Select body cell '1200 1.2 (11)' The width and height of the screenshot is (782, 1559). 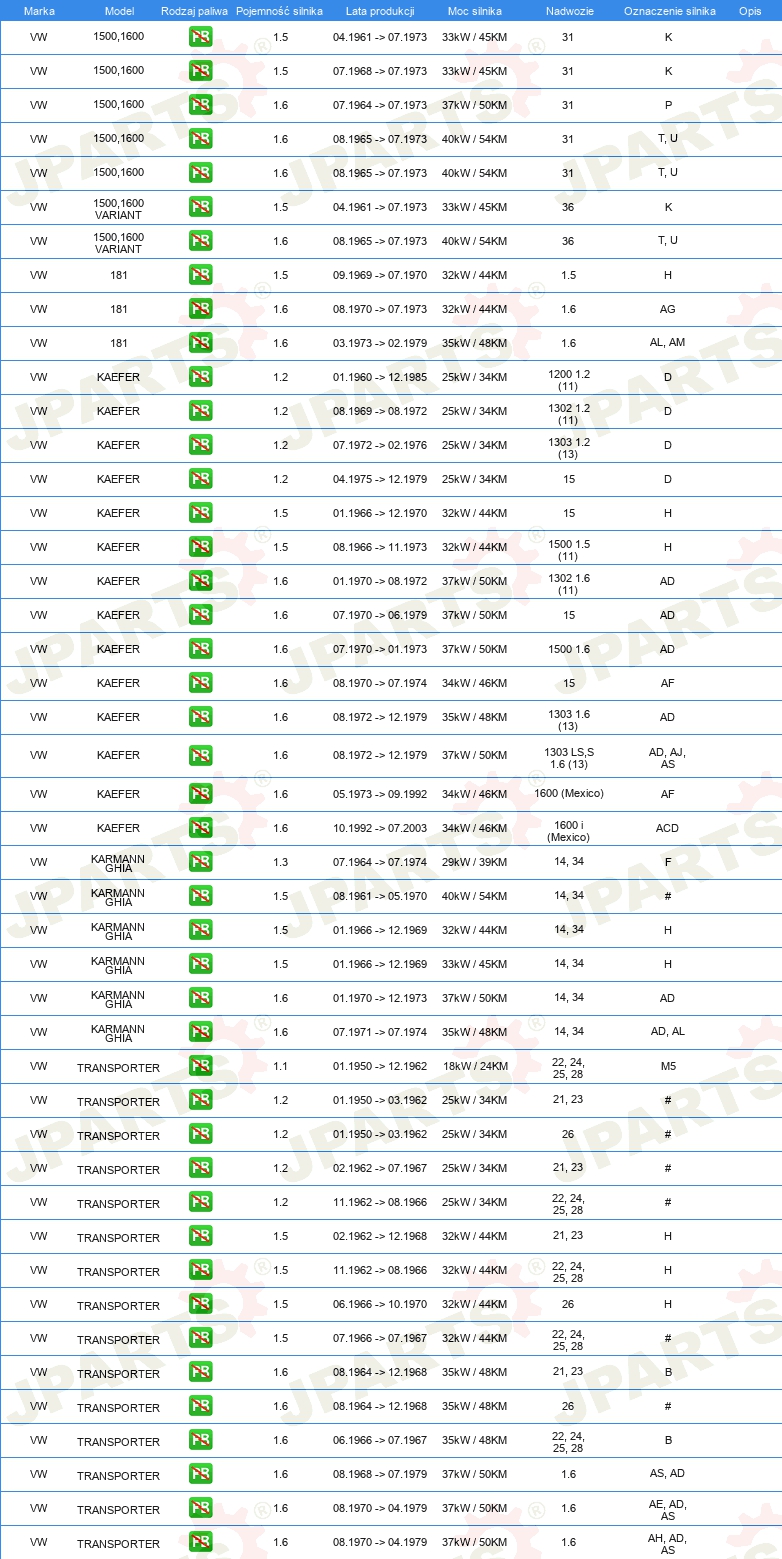568,379
